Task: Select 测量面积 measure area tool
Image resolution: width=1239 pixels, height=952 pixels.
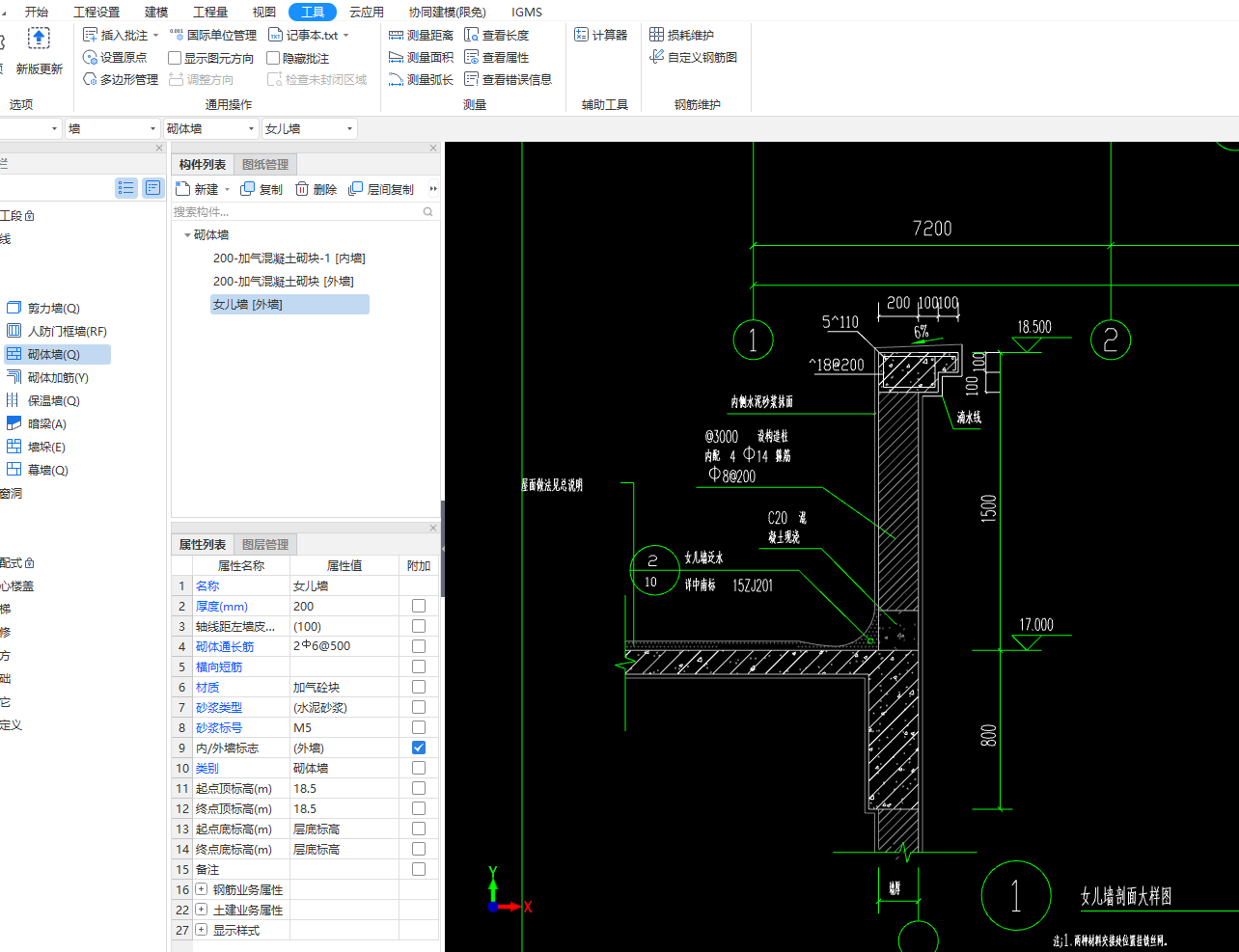Action: click(421, 58)
